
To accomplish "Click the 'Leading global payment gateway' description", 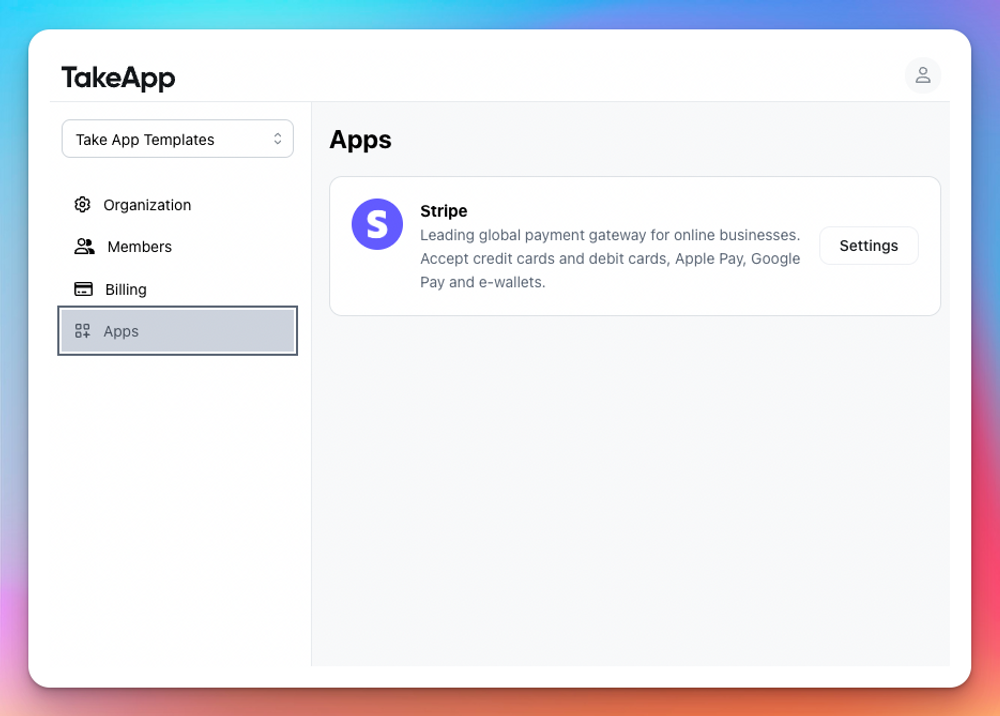I will click(610, 258).
